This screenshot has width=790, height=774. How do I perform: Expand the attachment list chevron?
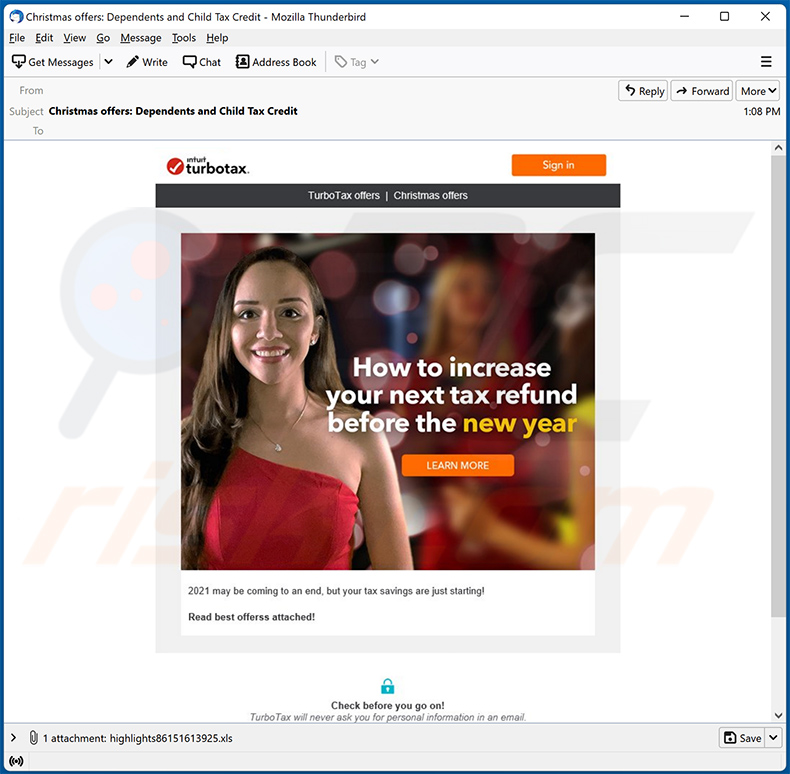point(13,738)
